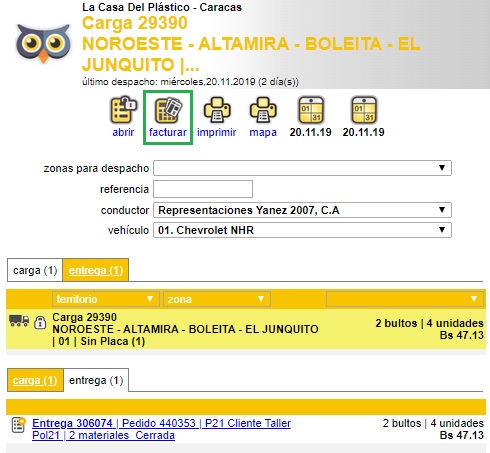This screenshot has height=453, width=490.
Task: Click the truck icon beside Carga 29390
Action: 19,320
